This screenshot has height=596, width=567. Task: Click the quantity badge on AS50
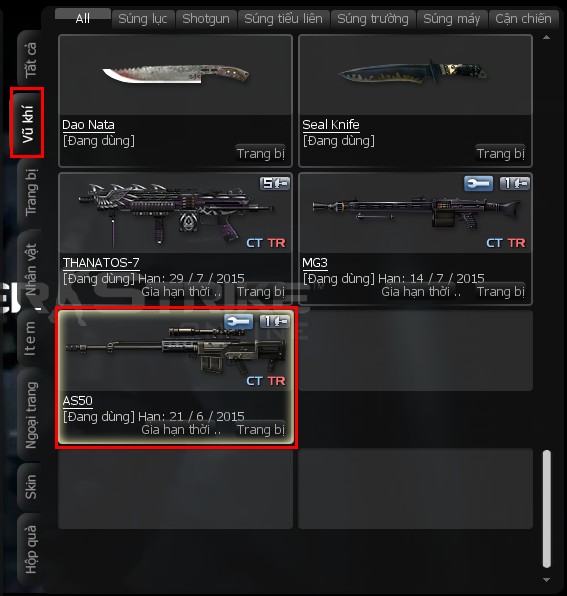(x=275, y=322)
